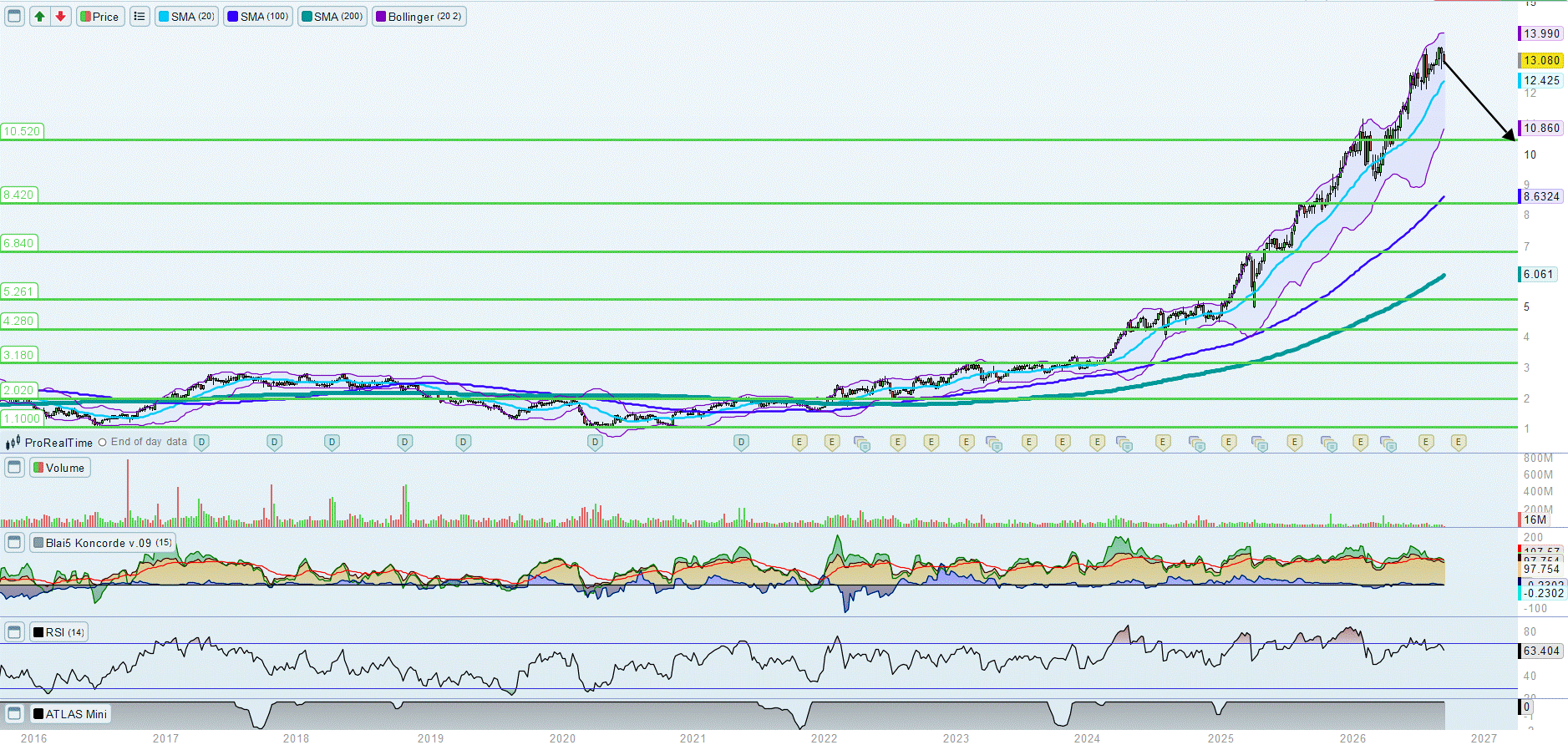The image size is (1568, 745).
Task: Click the Blai5 Koncorde panel window icon
Action: [x=14, y=543]
